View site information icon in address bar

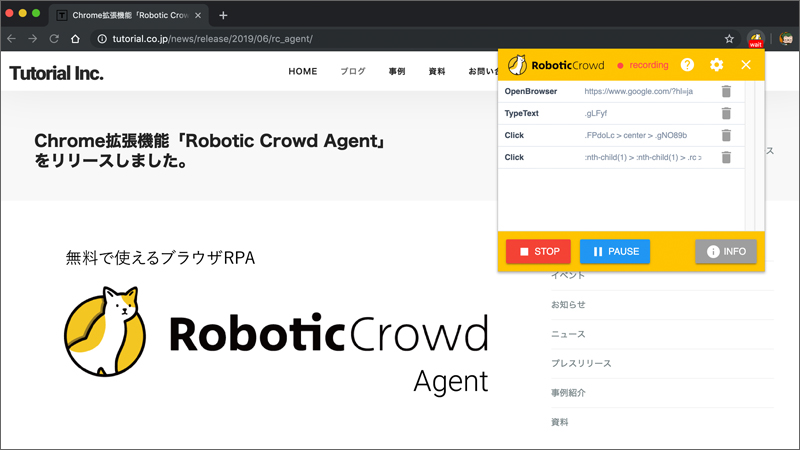click(x=102, y=39)
